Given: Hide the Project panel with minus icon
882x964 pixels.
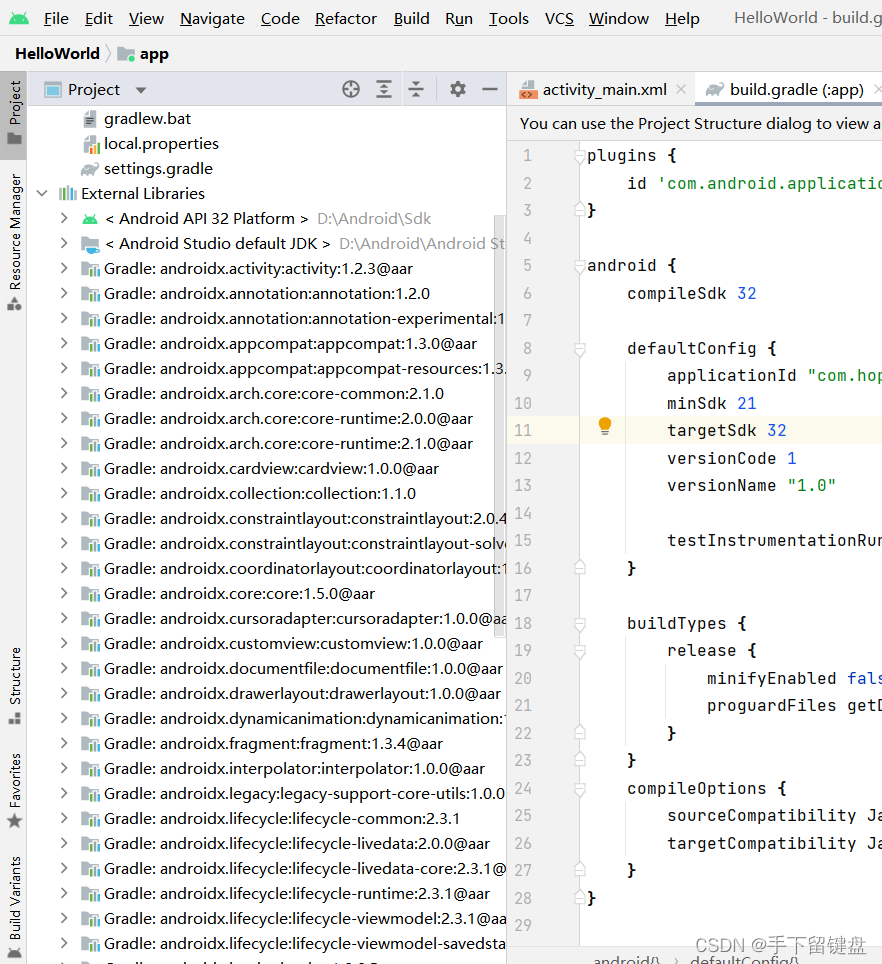Looking at the screenshot, I should click(489, 89).
